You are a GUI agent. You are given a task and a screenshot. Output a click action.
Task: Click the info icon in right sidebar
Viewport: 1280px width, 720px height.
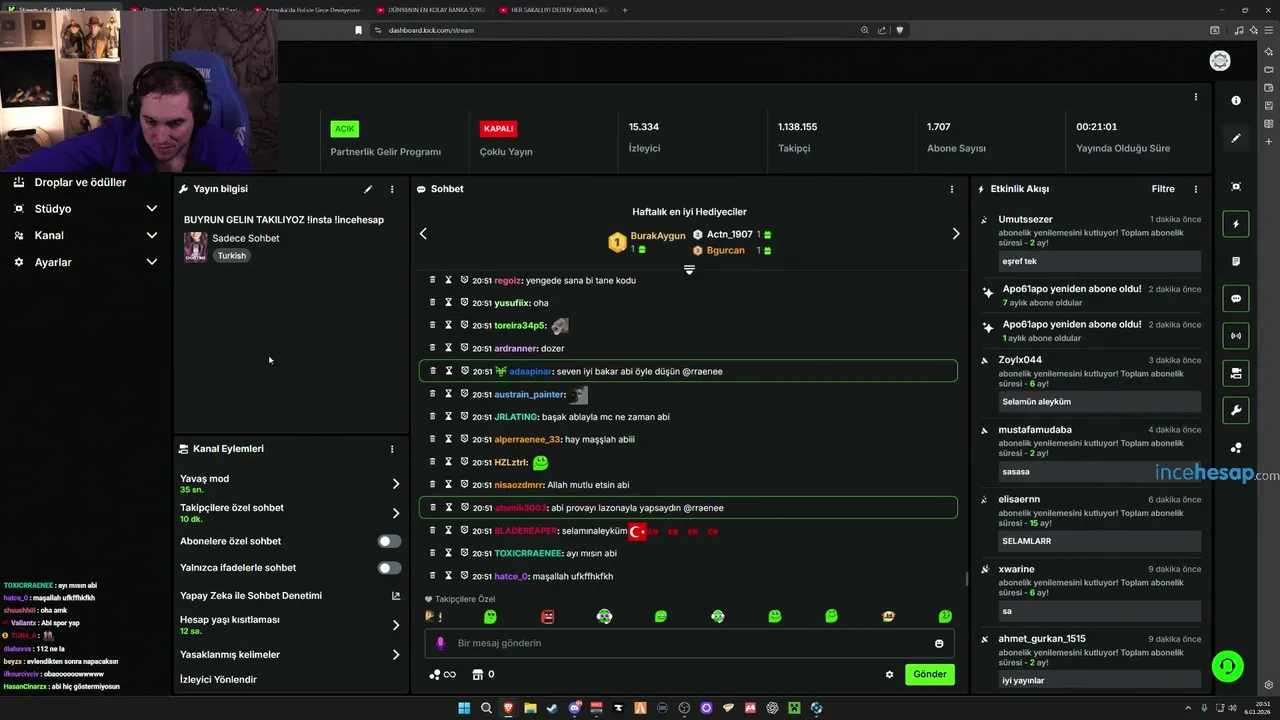(1236, 100)
